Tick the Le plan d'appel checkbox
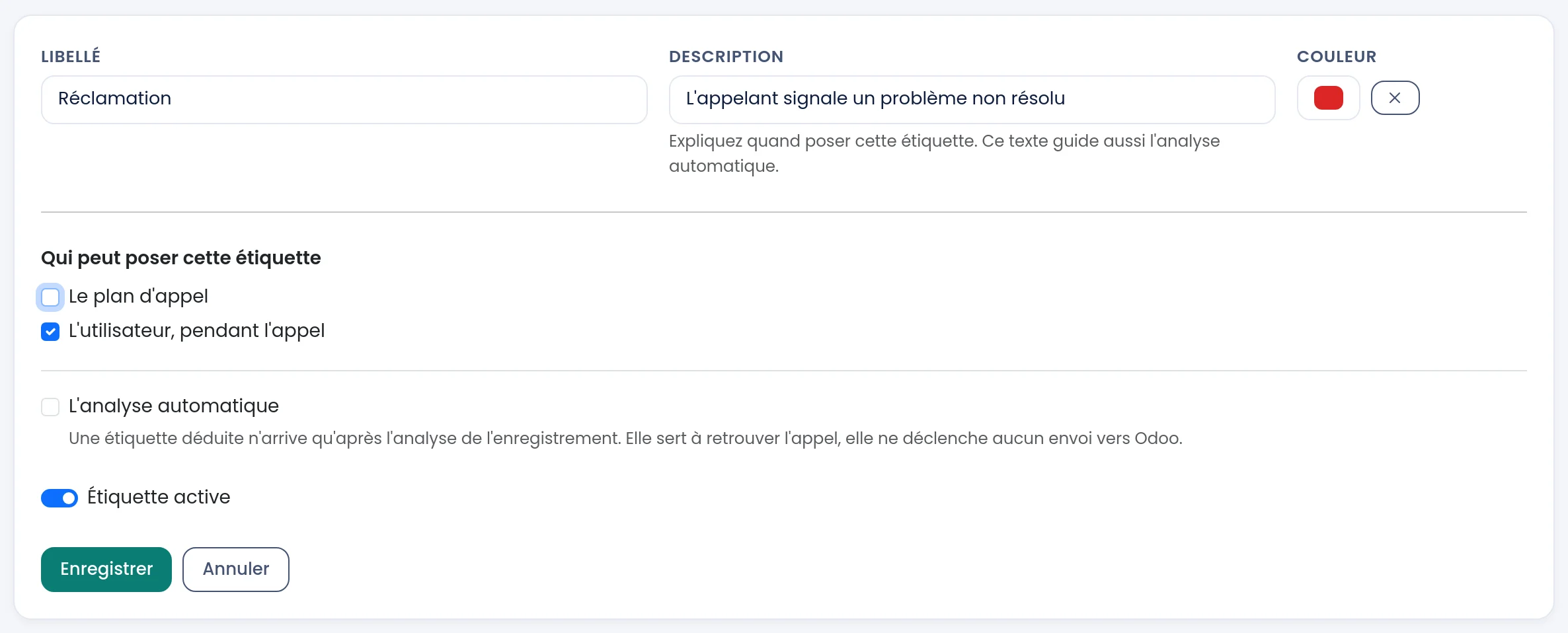1568x633 pixels. [x=50, y=297]
